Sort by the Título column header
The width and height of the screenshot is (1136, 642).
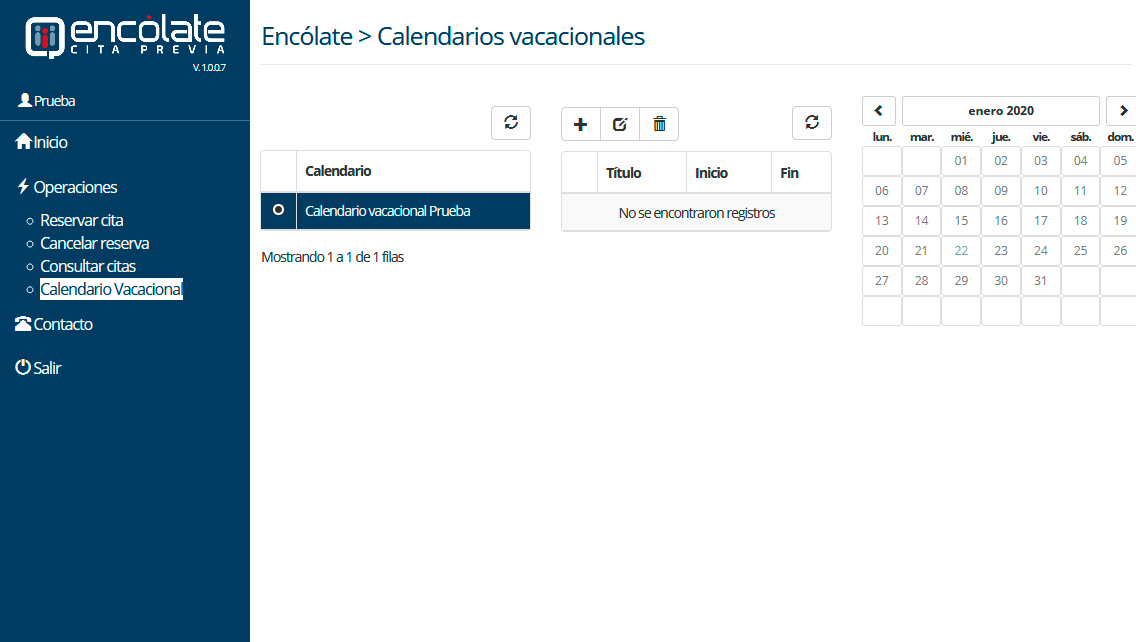point(624,173)
